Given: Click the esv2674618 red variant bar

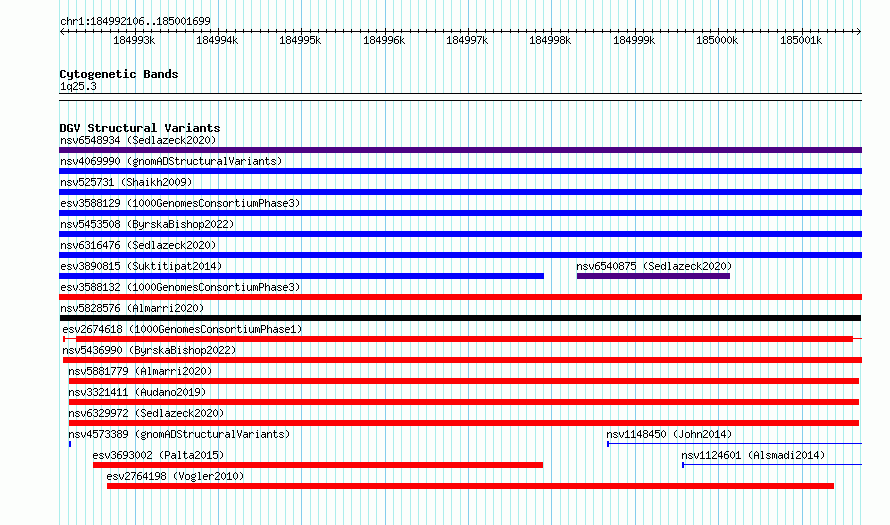Looking at the screenshot, I should tap(464, 339).
